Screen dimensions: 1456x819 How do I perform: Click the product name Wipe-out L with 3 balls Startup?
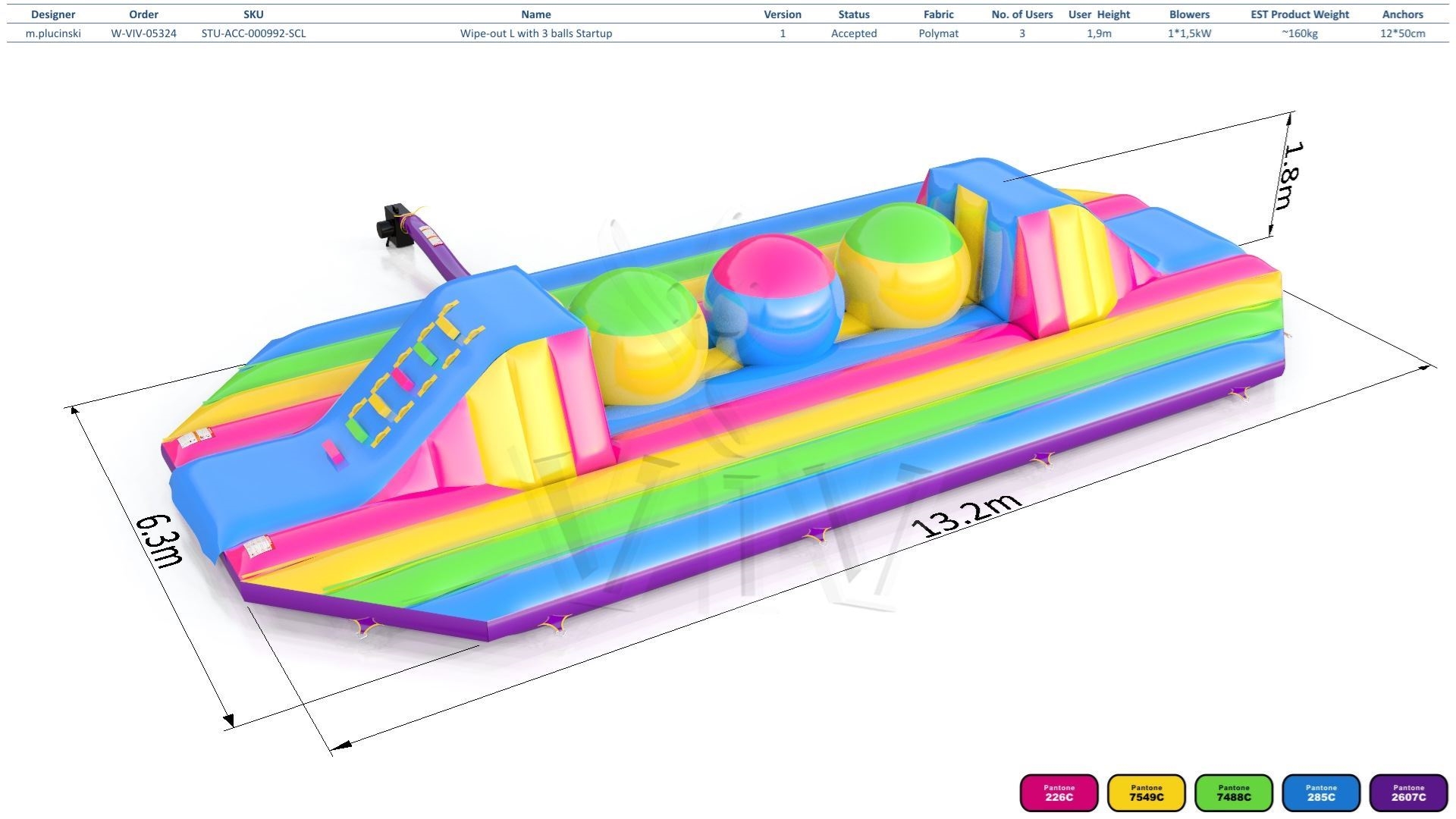536,33
